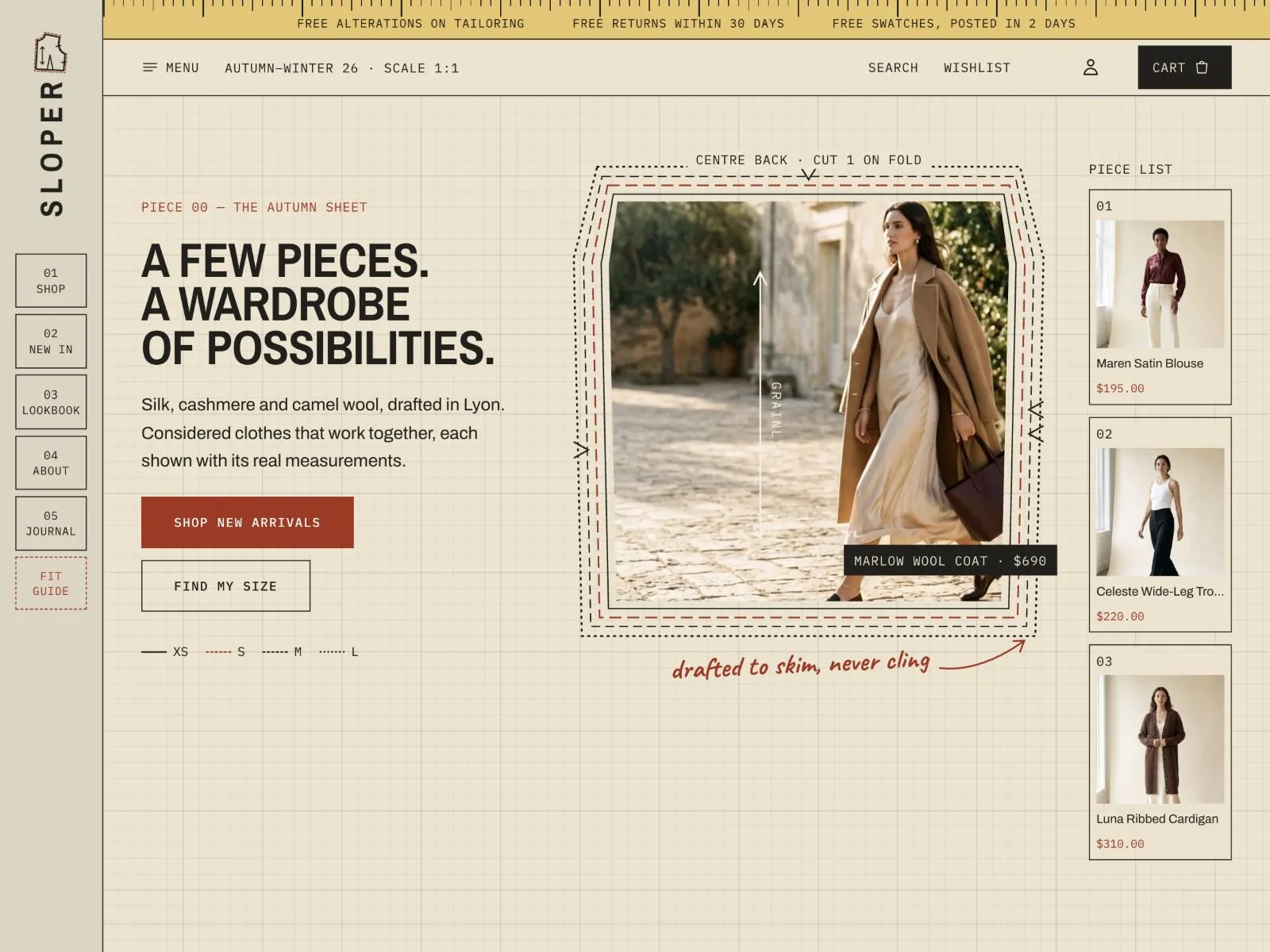This screenshot has width=1270, height=952.
Task: Open 04 About from sidebar
Action: click(51, 463)
